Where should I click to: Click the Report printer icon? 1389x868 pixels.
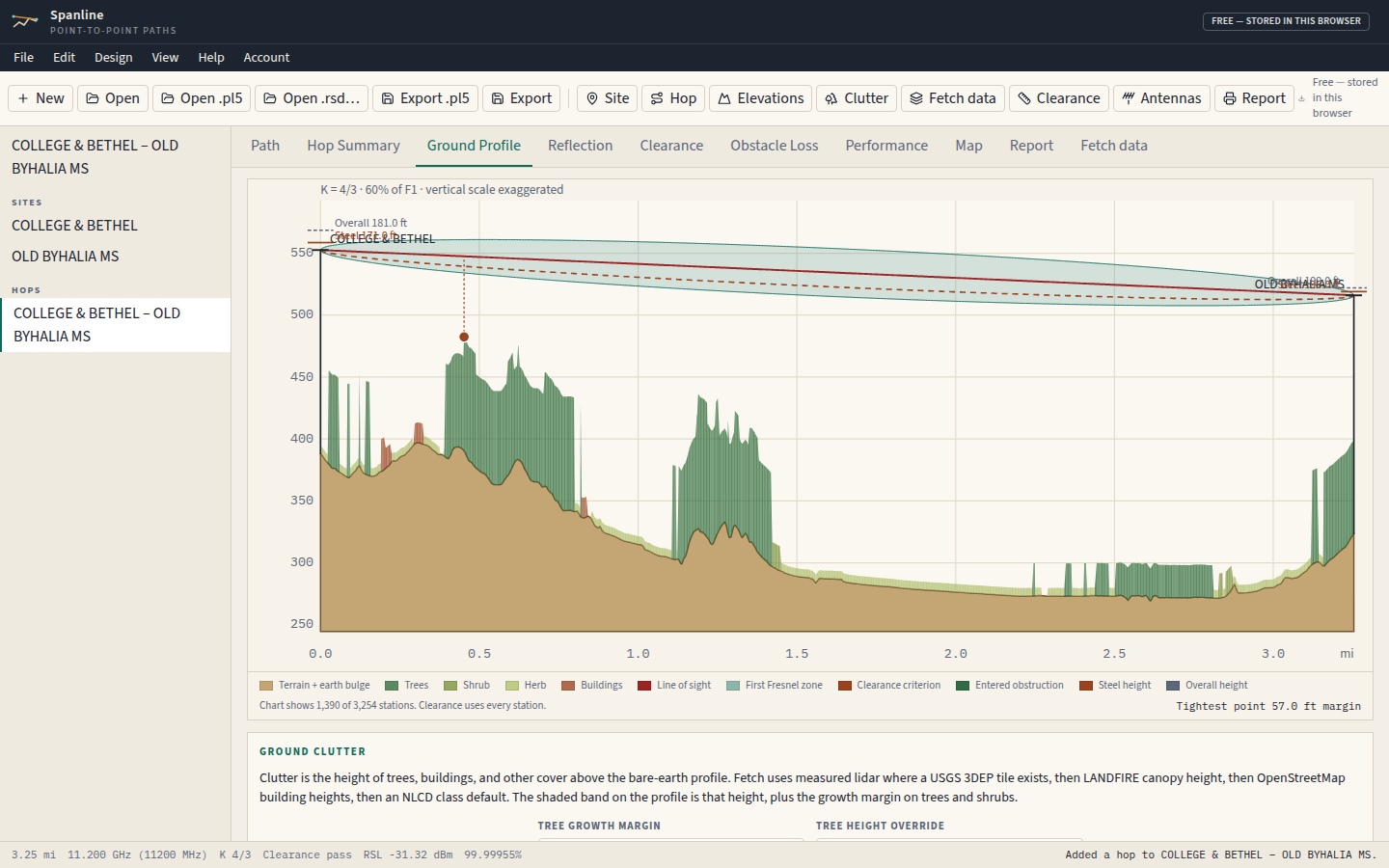pyautogui.click(x=1230, y=98)
